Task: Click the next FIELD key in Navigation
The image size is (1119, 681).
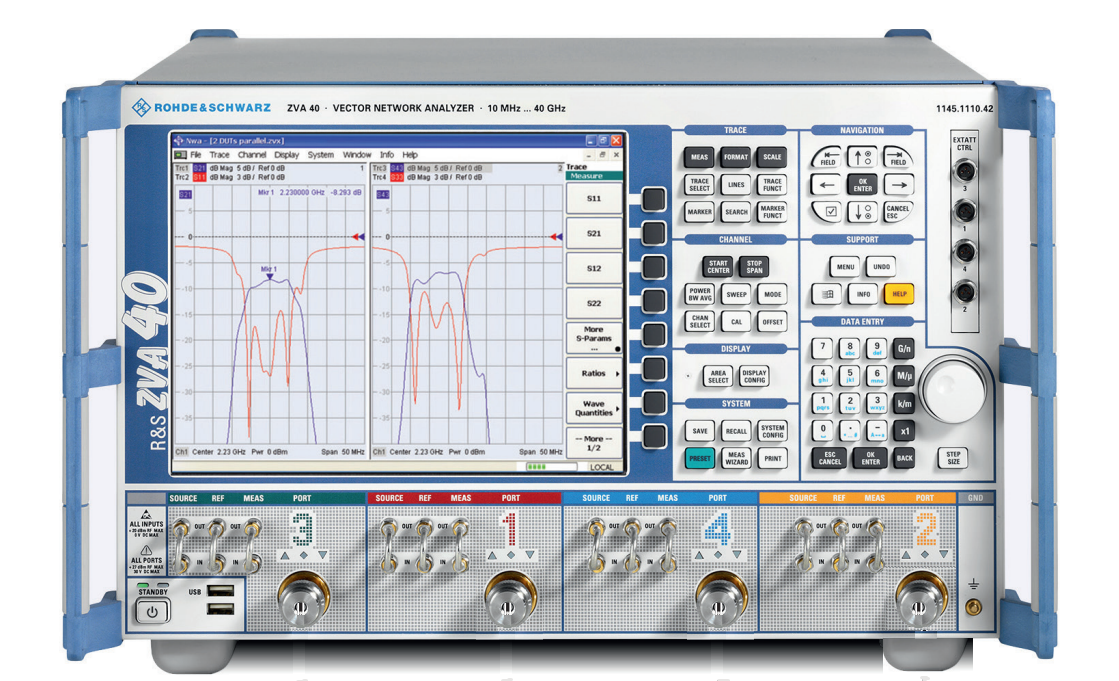Action: click(898, 157)
